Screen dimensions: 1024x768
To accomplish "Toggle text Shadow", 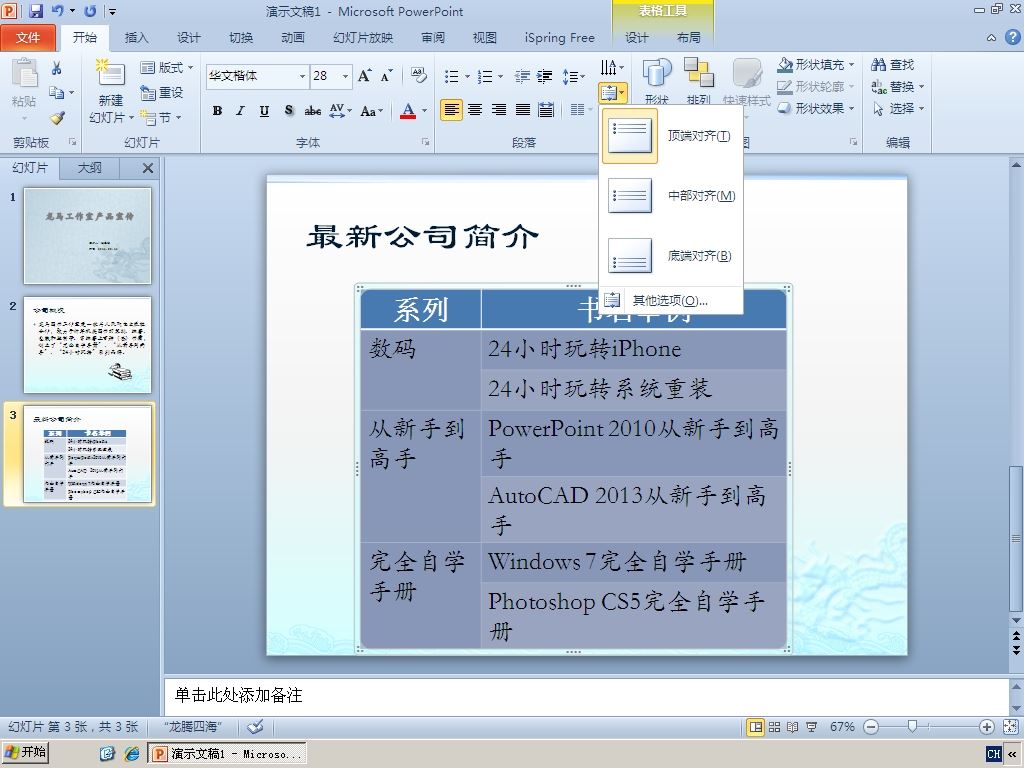I will click(289, 111).
